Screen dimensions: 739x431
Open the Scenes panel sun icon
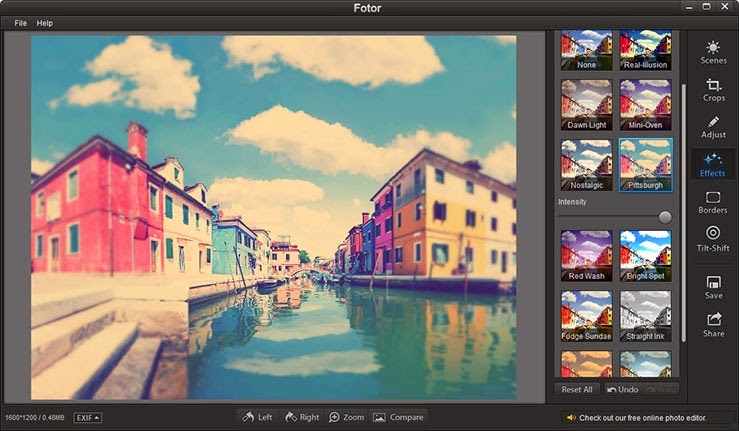(713, 48)
